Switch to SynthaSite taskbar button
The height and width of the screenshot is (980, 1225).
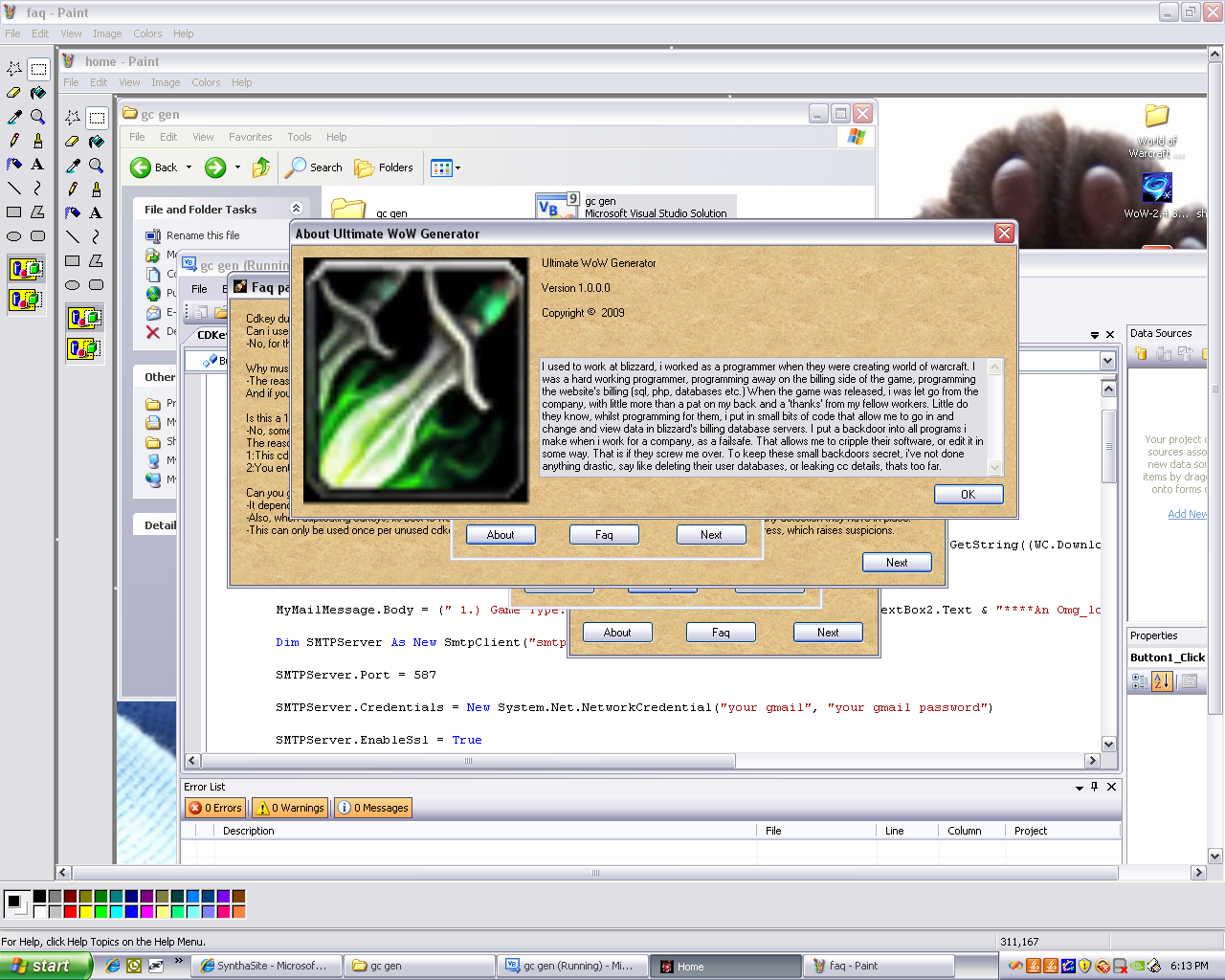click(264, 966)
